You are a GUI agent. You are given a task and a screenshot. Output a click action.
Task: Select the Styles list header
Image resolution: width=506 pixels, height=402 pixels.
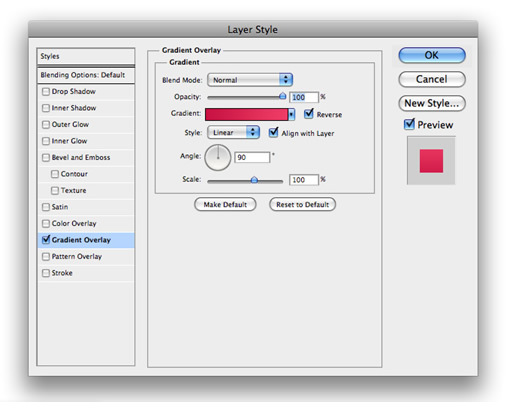(x=86, y=56)
